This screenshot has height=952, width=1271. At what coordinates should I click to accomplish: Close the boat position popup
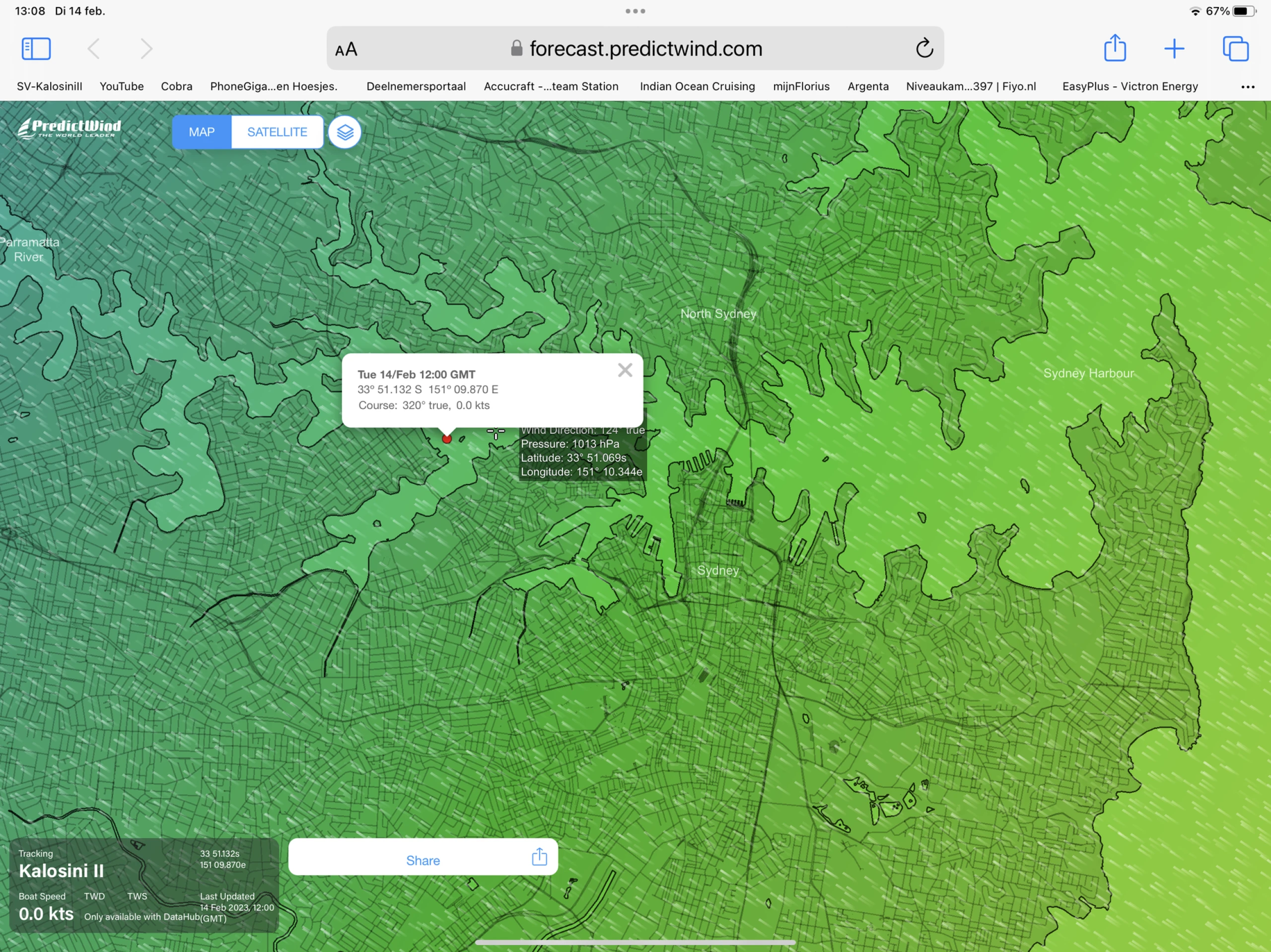625,371
